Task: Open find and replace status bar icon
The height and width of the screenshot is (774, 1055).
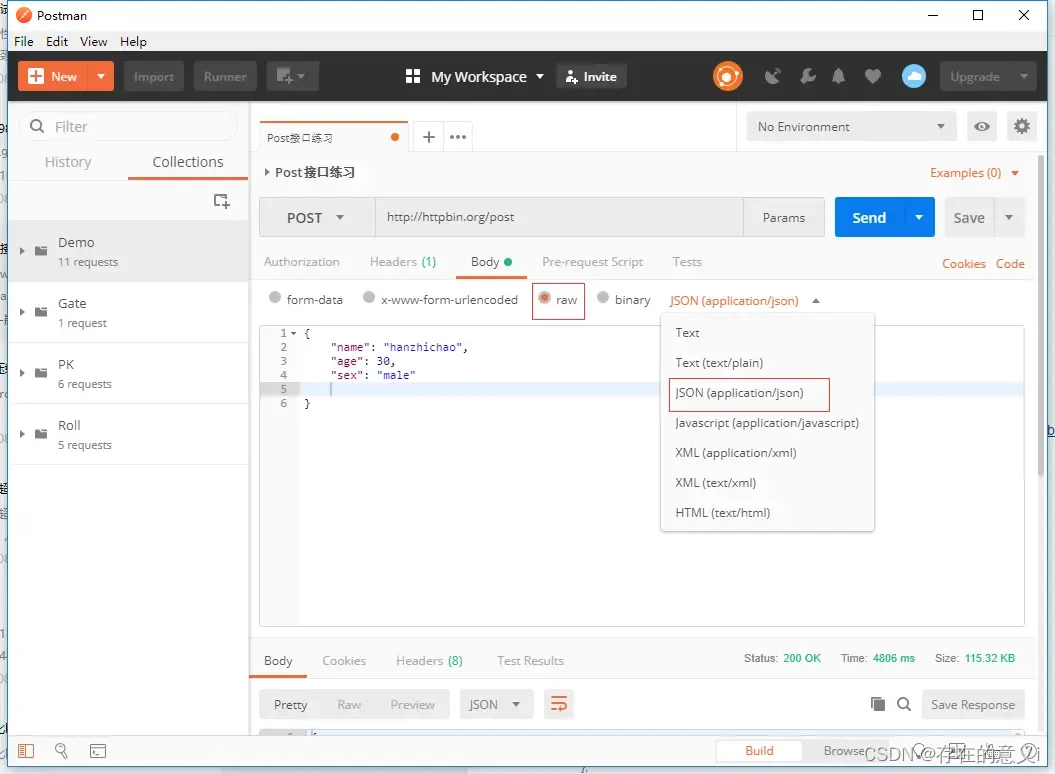Action: [x=61, y=750]
